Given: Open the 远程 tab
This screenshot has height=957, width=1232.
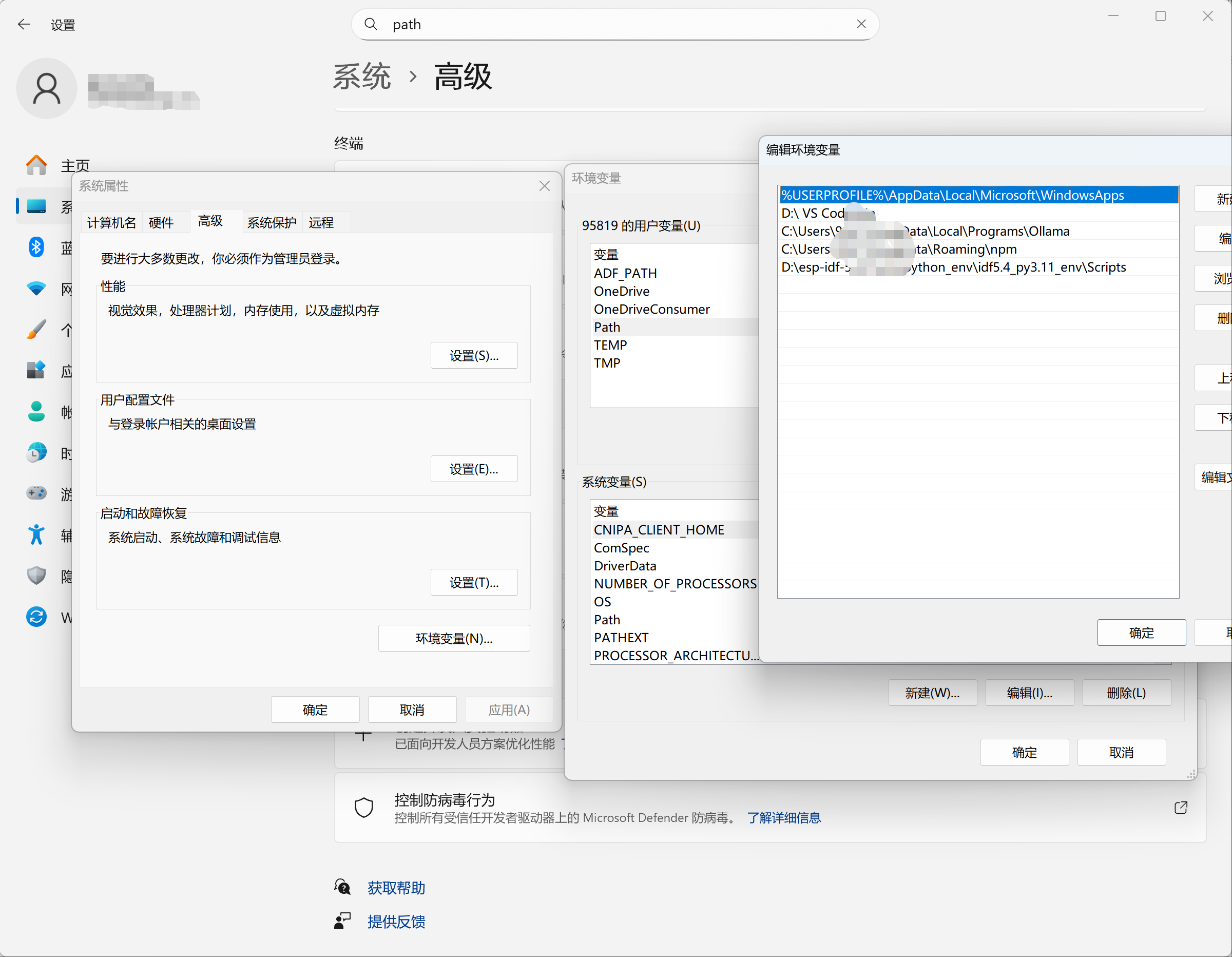Looking at the screenshot, I should [321, 222].
